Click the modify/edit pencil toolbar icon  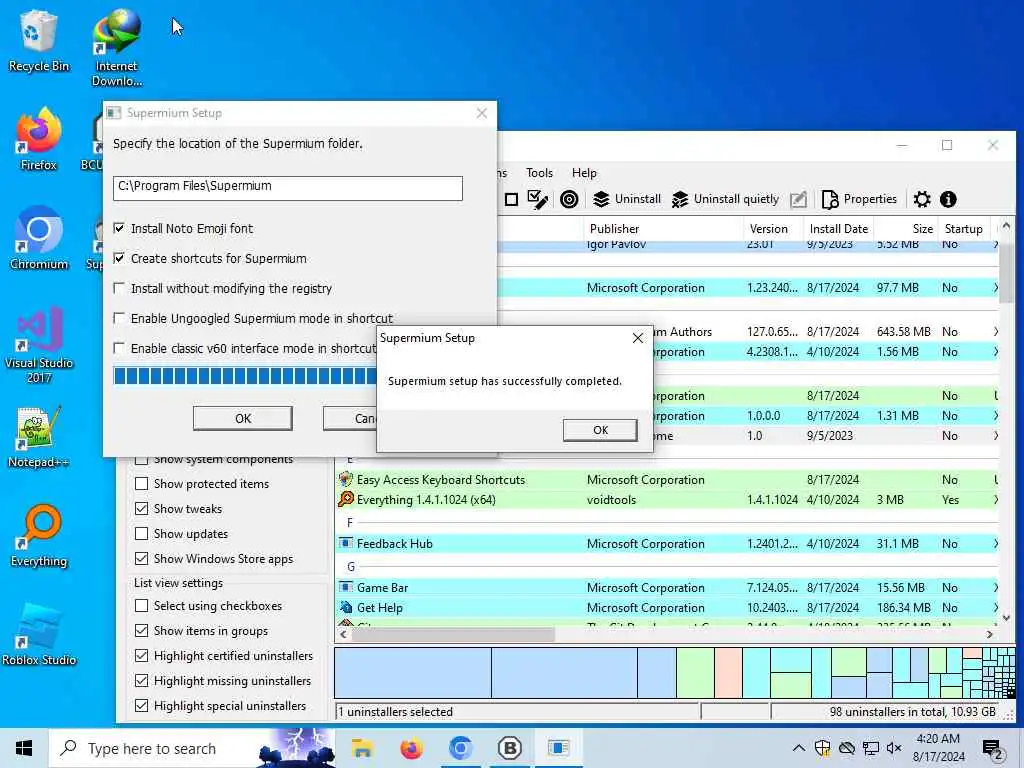click(x=798, y=199)
